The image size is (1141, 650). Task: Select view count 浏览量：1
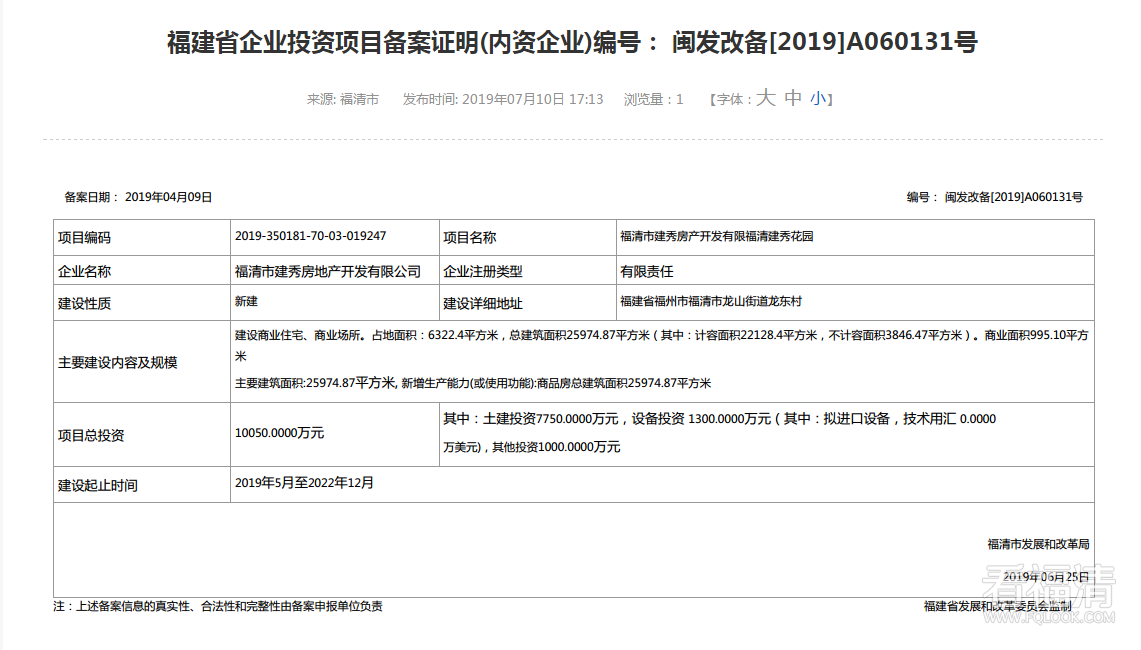point(653,100)
